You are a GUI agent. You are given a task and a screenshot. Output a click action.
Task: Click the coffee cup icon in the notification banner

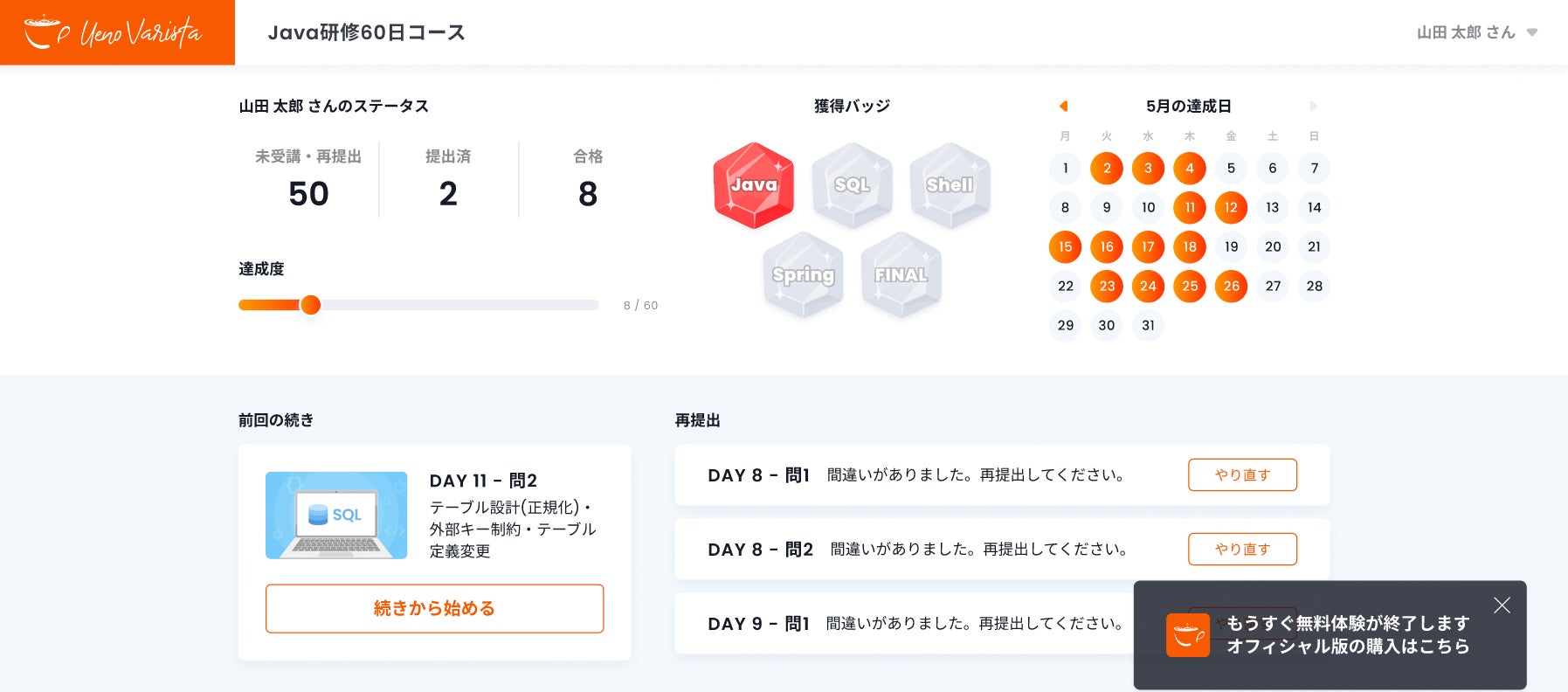(1188, 635)
